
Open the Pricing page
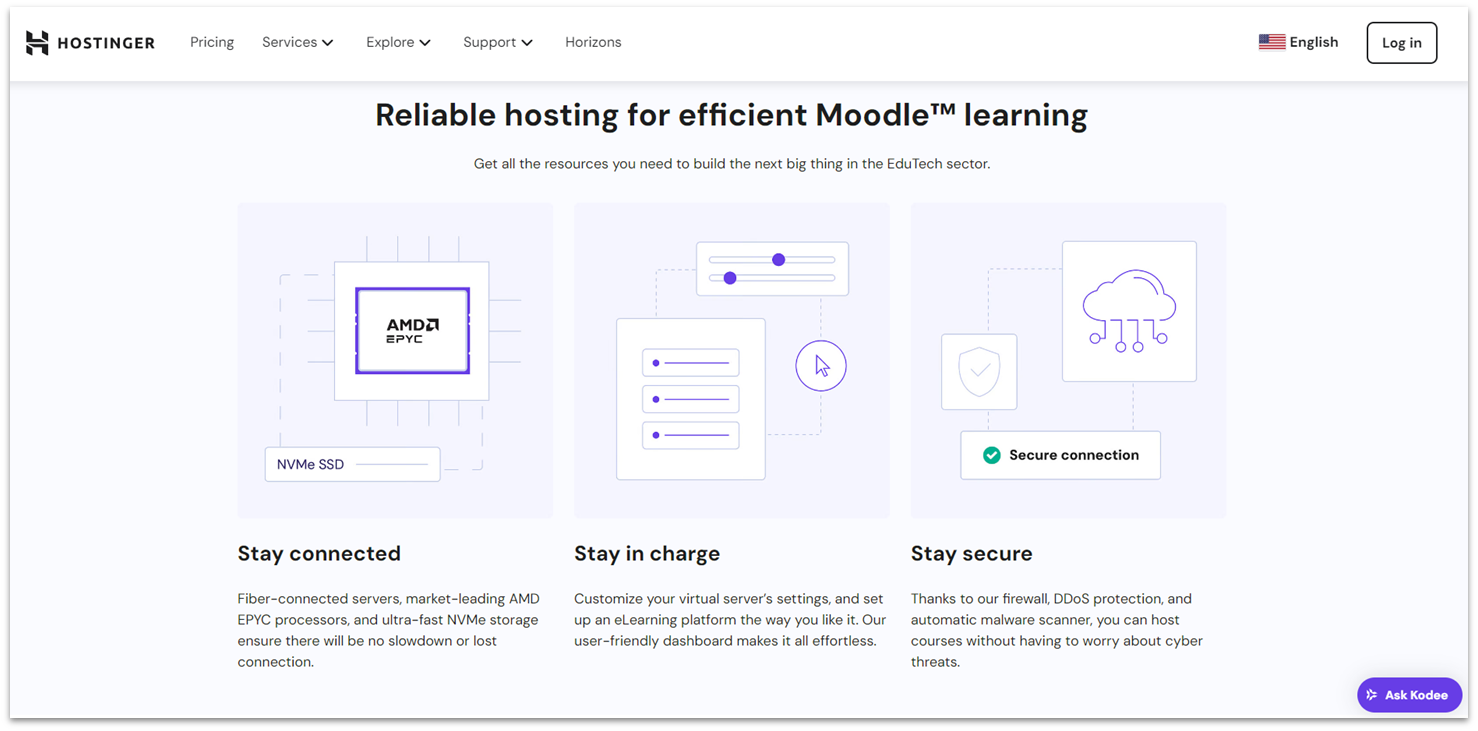(x=212, y=42)
